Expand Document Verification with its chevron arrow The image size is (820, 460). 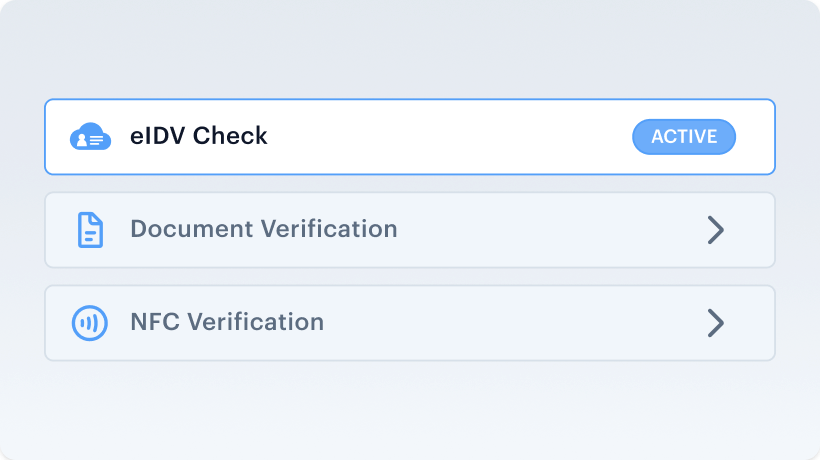(x=715, y=230)
